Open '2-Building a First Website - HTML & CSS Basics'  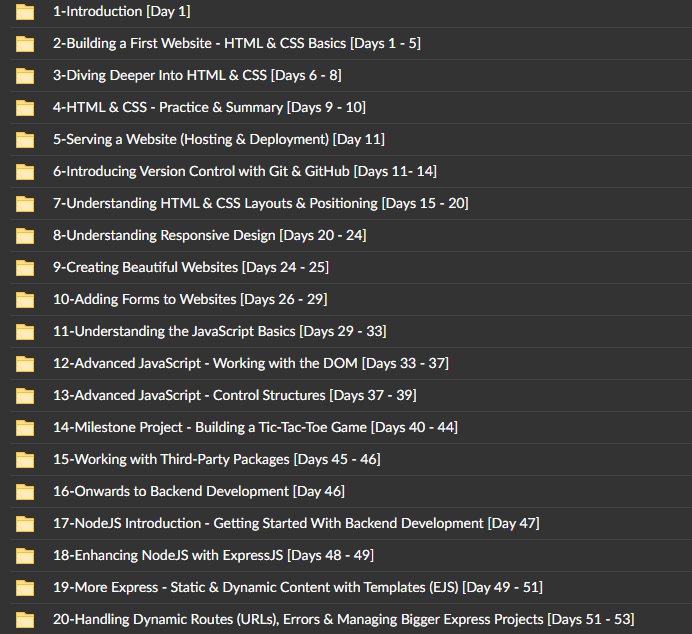point(237,43)
